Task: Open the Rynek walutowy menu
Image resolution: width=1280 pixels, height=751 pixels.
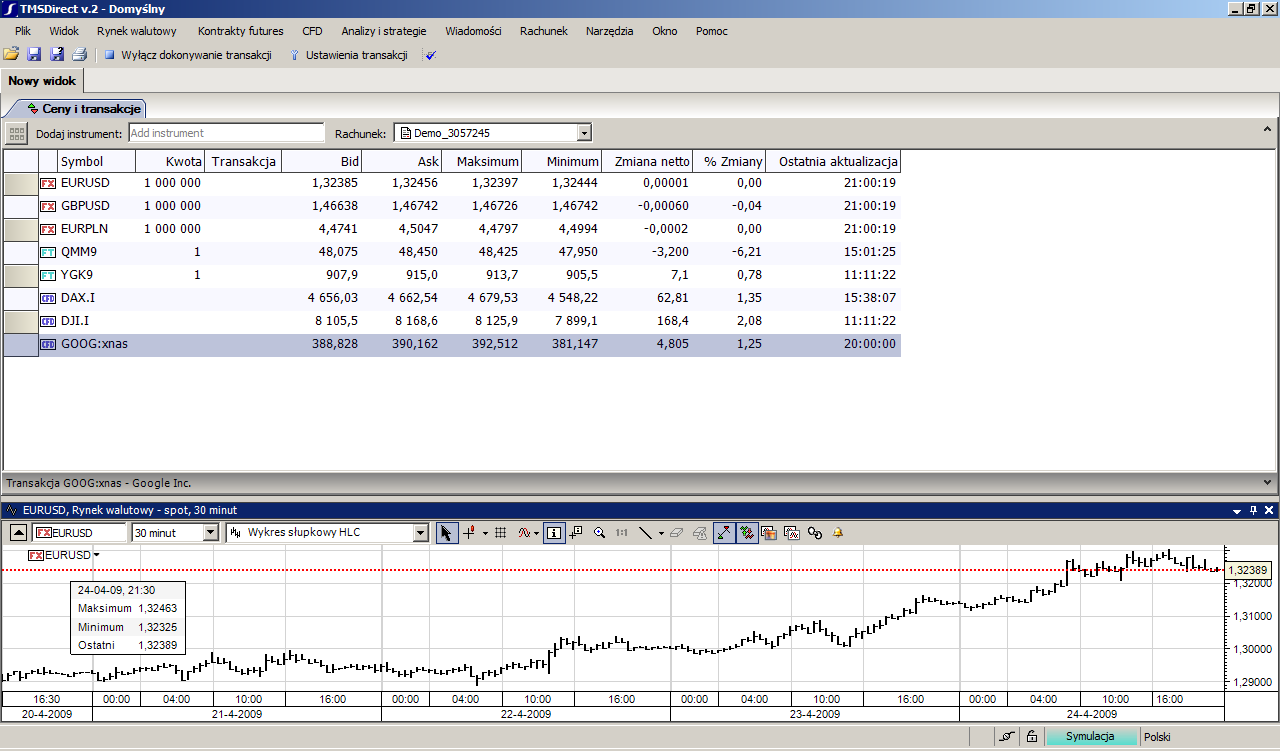Action: pyautogui.click(x=137, y=31)
